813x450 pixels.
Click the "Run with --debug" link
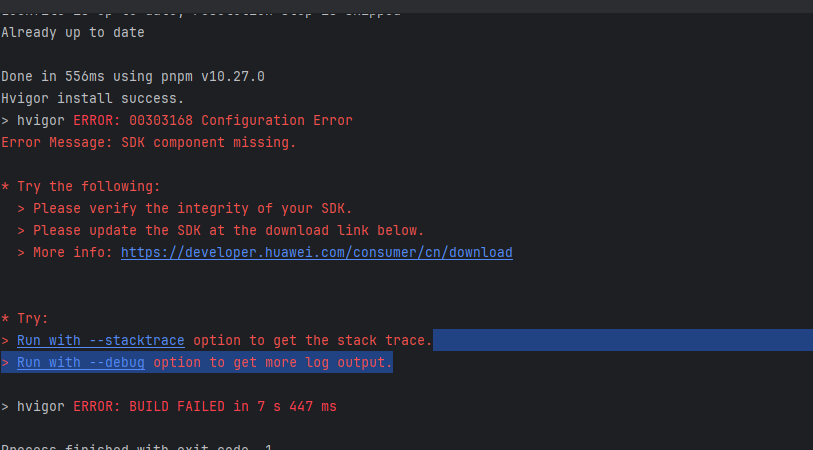click(x=80, y=363)
